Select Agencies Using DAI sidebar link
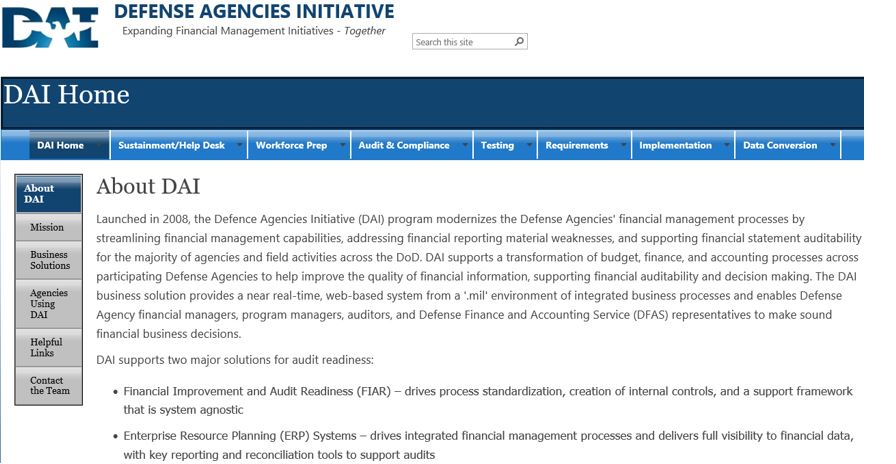Viewport: 896px width, 464px height. (48, 303)
